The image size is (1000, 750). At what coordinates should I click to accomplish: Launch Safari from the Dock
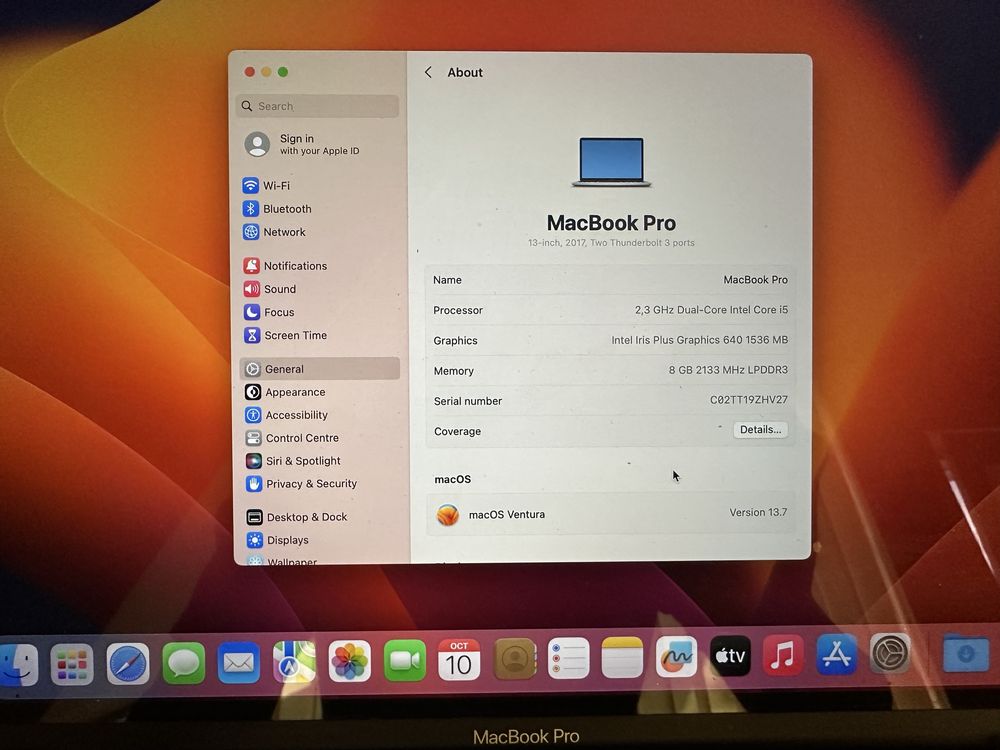[x=128, y=664]
